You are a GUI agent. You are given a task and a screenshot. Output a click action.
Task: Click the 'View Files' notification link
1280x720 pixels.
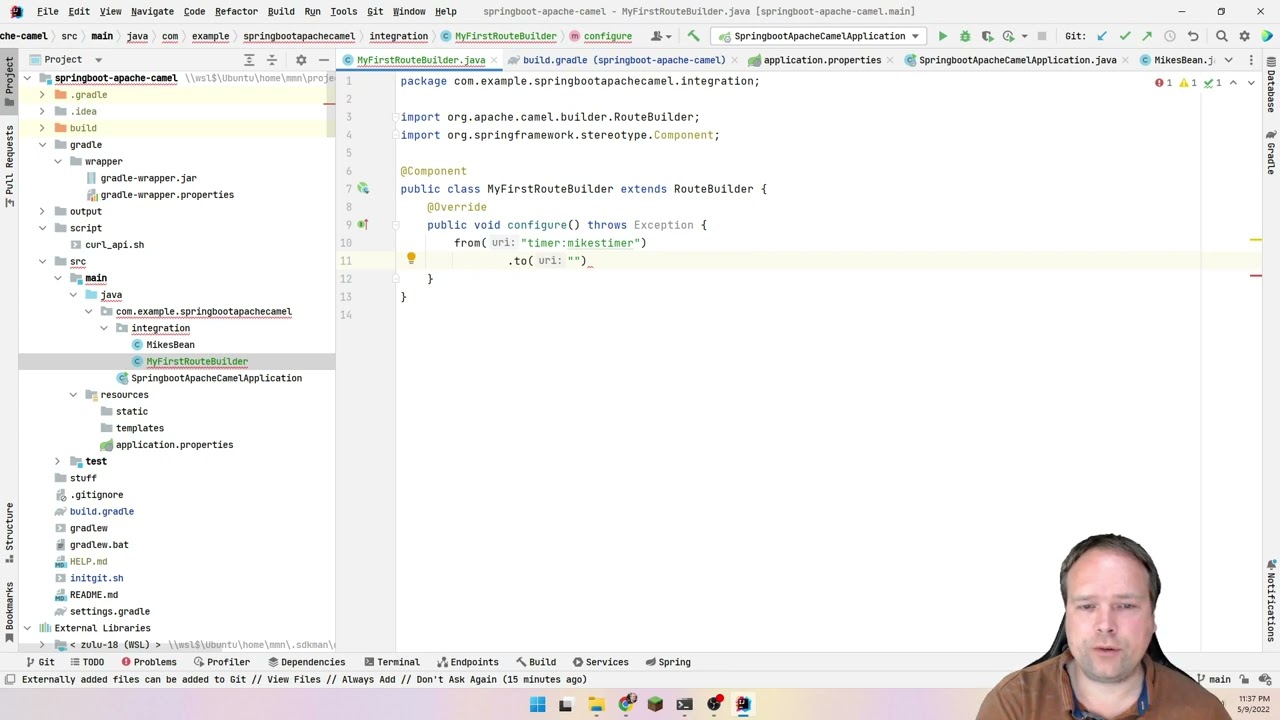click(293, 680)
